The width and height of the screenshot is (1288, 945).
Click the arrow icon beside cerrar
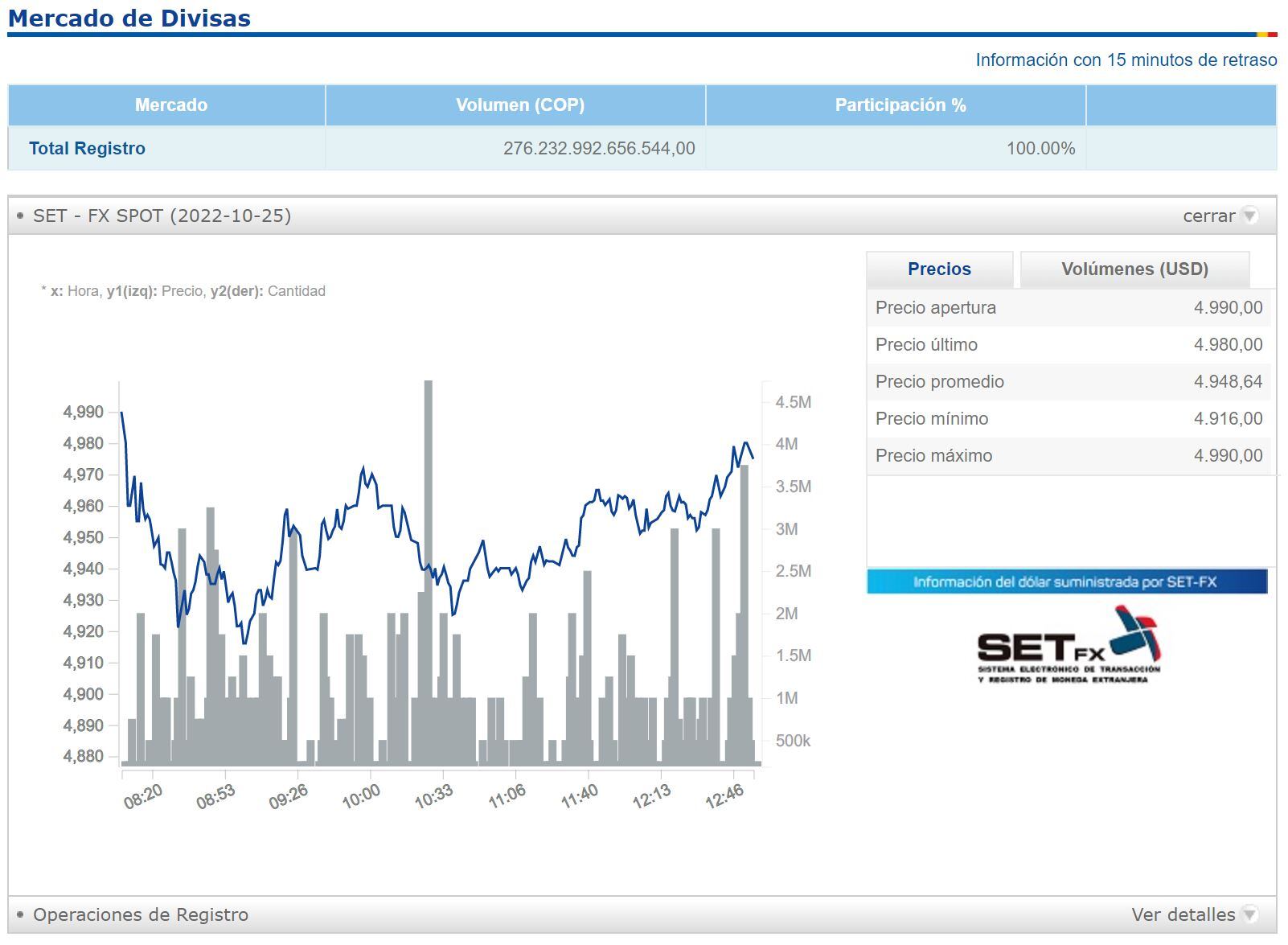pyautogui.click(x=1249, y=216)
